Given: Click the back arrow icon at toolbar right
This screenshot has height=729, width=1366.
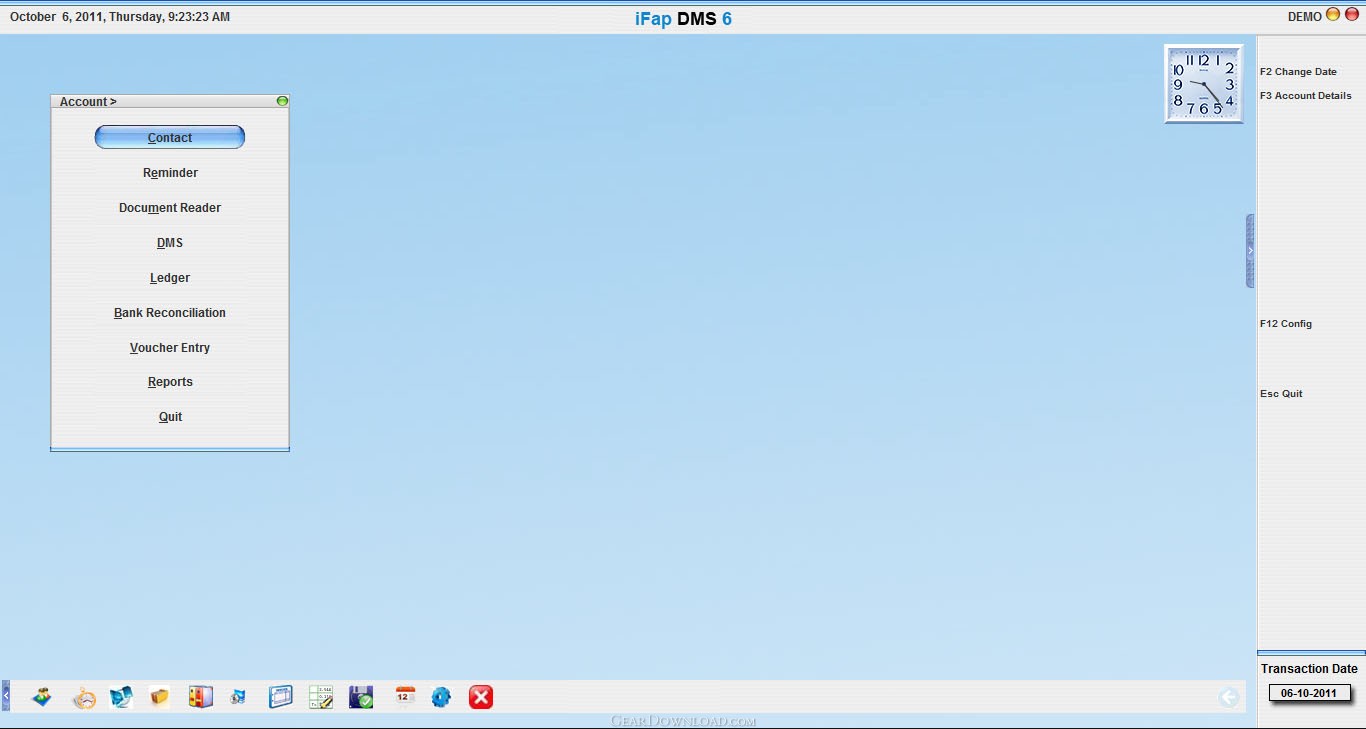Looking at the screenshot, I should click(x=1229, y=698).
